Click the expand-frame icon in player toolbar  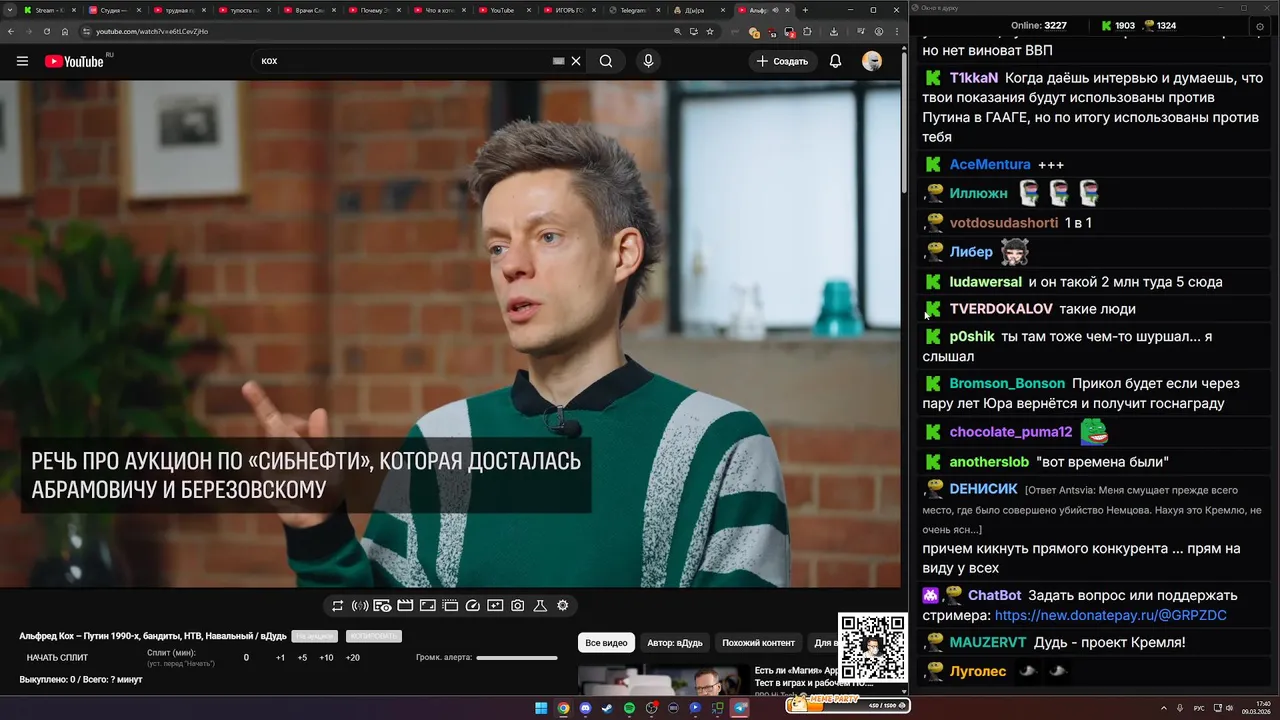coord(427,605)
